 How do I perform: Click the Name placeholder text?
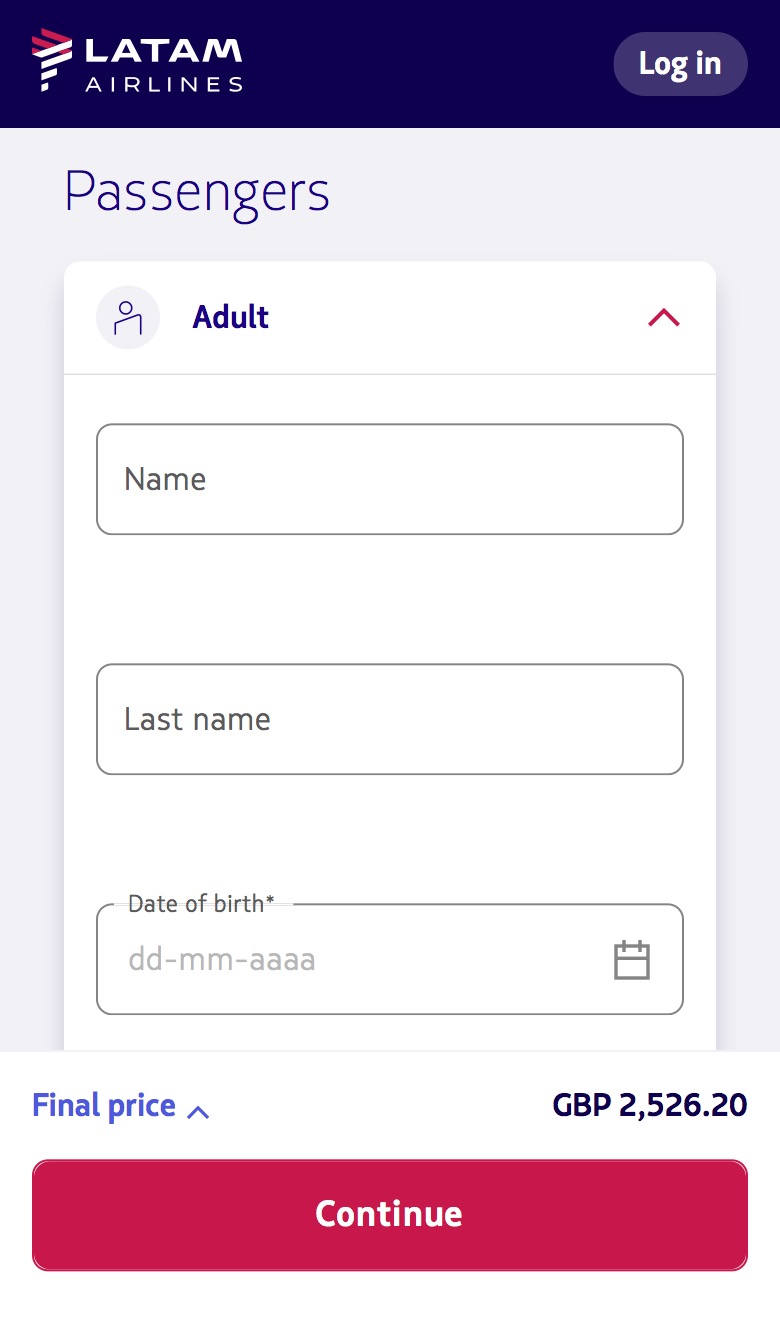[x=165, y=479]
